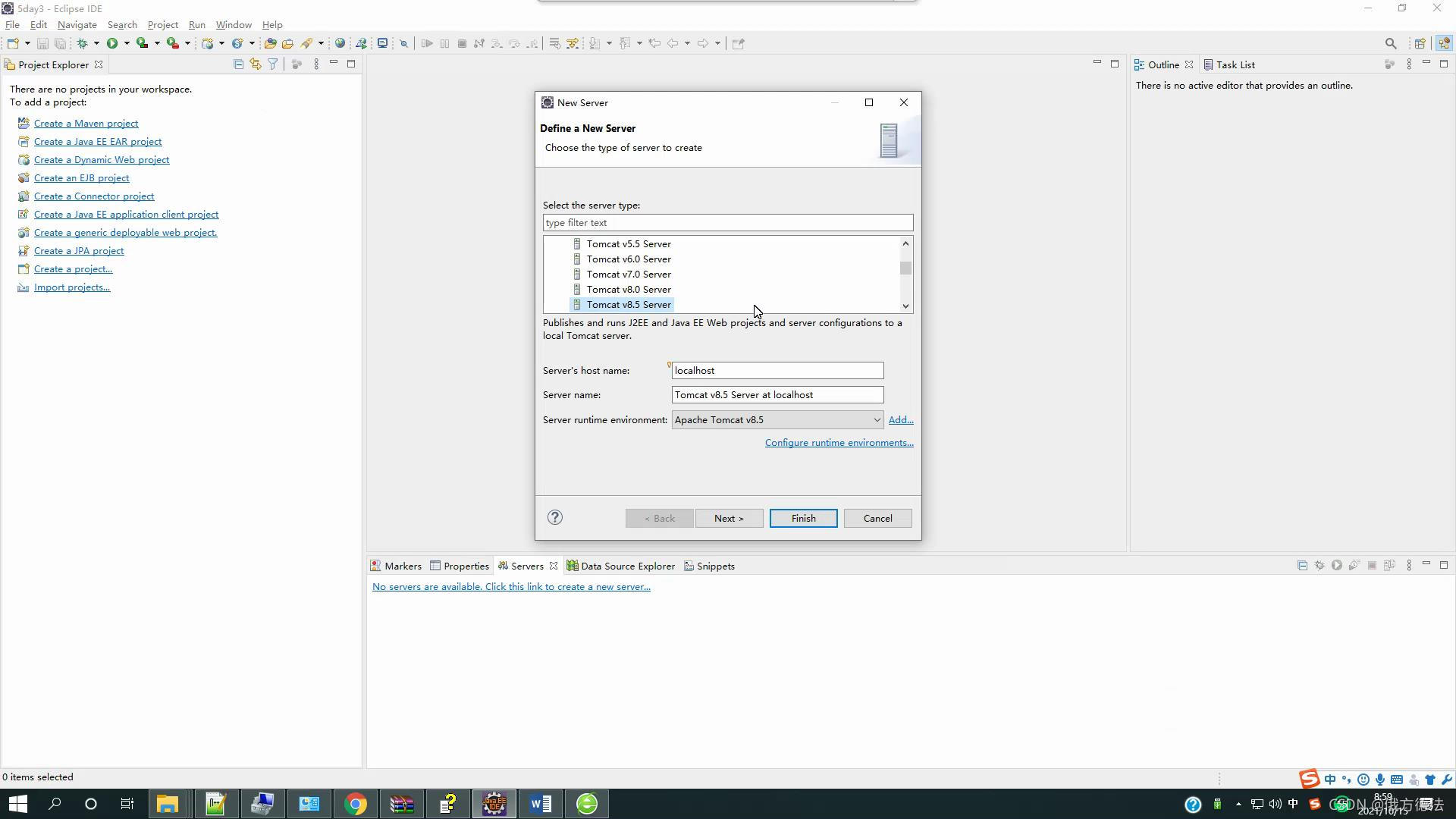Click the Finish button

(x=803, y=518)
